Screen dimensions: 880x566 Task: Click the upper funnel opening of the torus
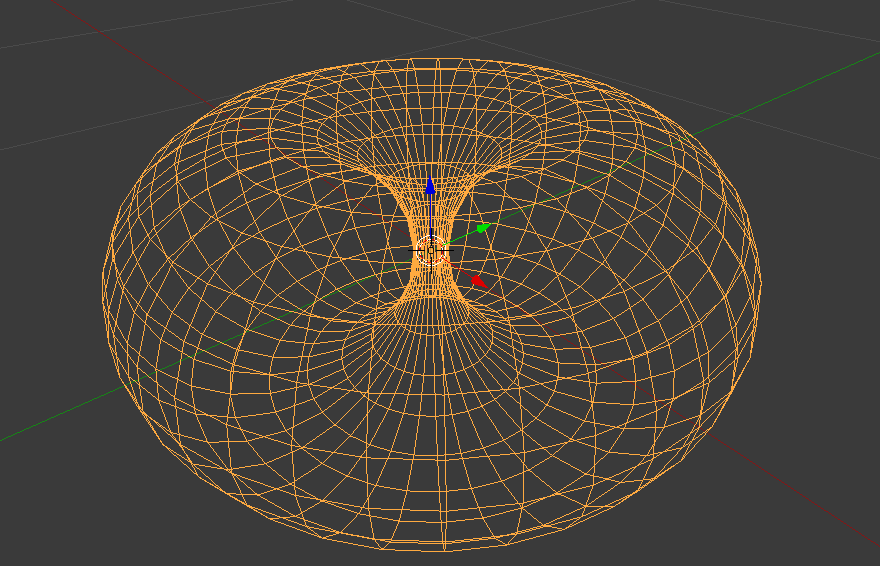[x=430, y=150]
